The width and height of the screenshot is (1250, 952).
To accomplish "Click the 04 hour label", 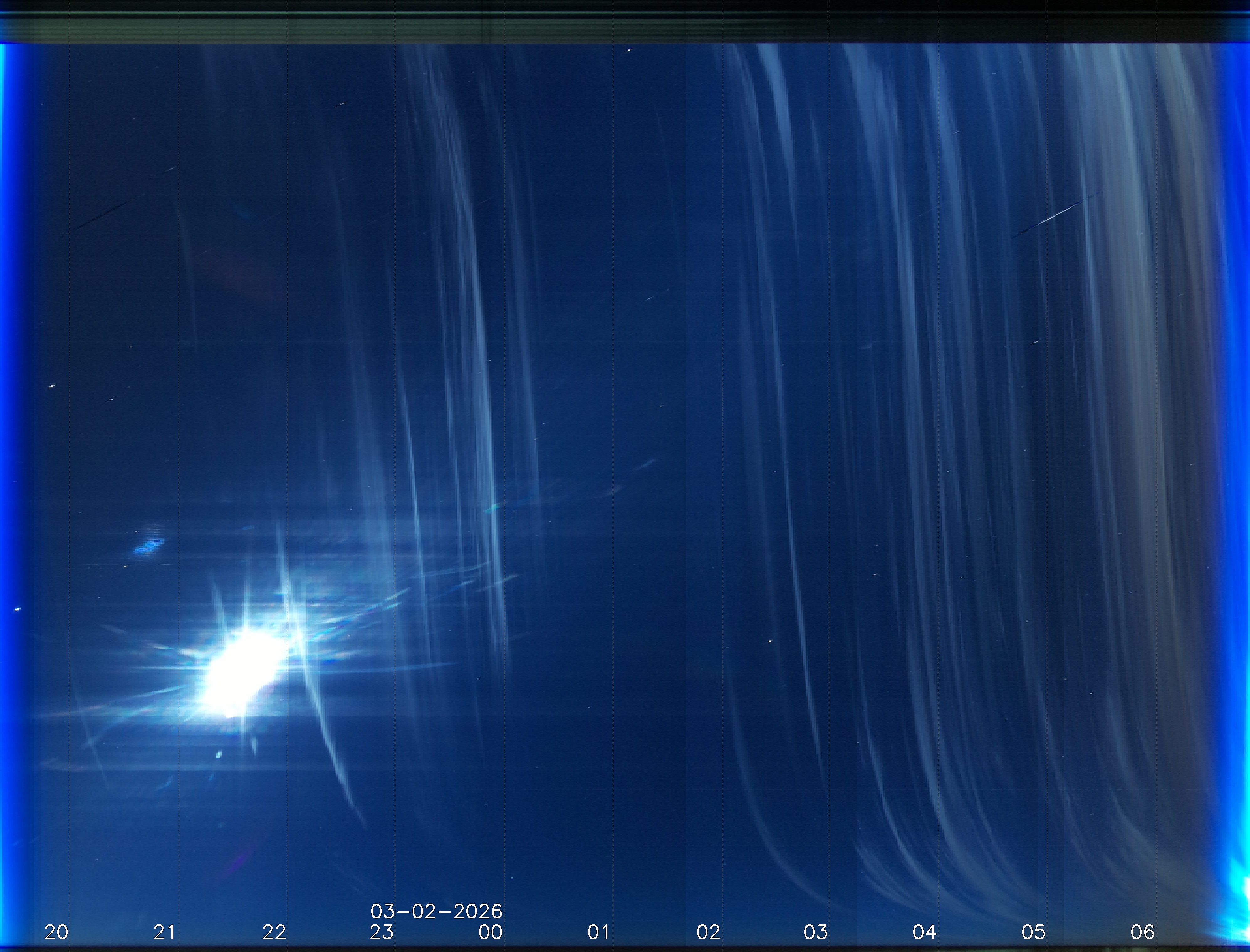I will 924,932.
